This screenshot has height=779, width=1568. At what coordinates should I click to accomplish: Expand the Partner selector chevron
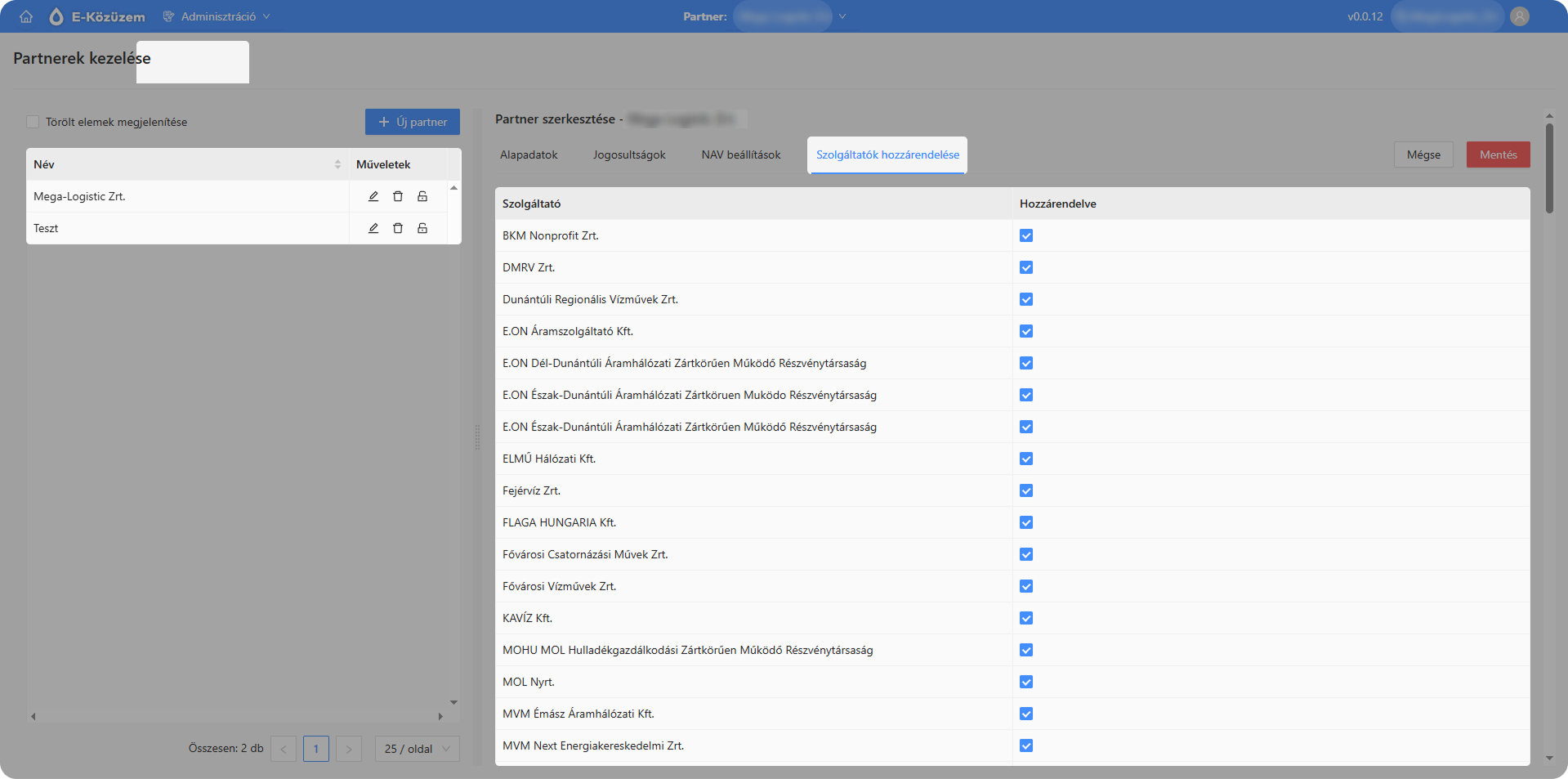click(x=842, y=16)
